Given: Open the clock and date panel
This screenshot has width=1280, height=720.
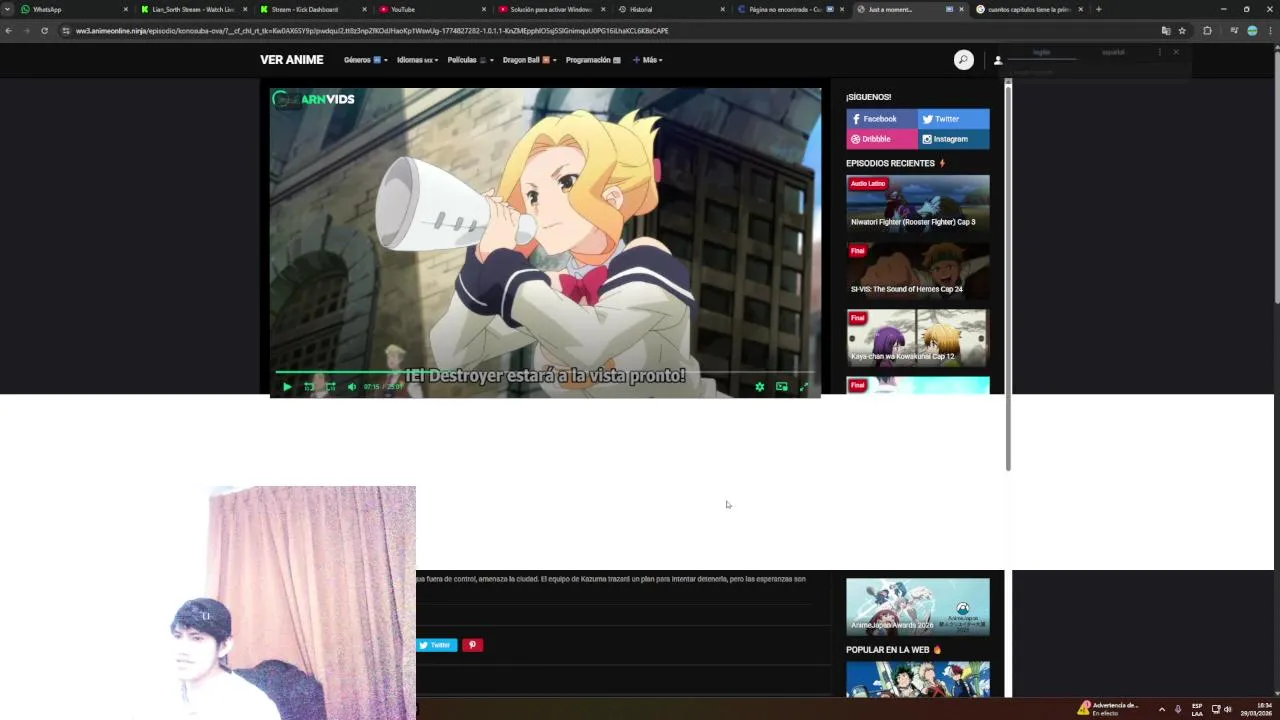Looking at the screenshot, I should tap(1256, 709).
